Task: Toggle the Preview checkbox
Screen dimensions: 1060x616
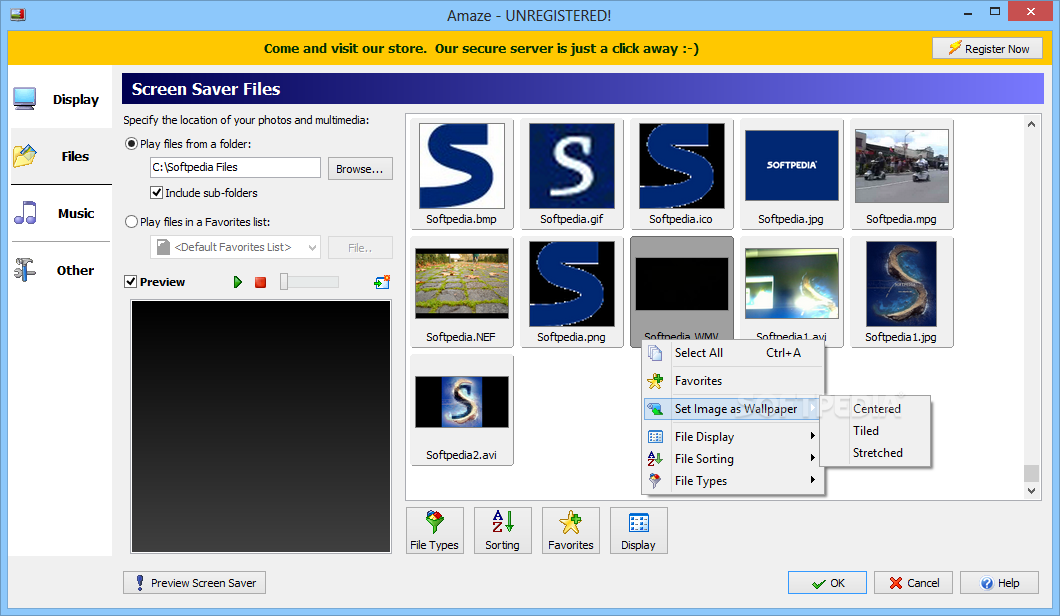Action: (x=130, y=282)
